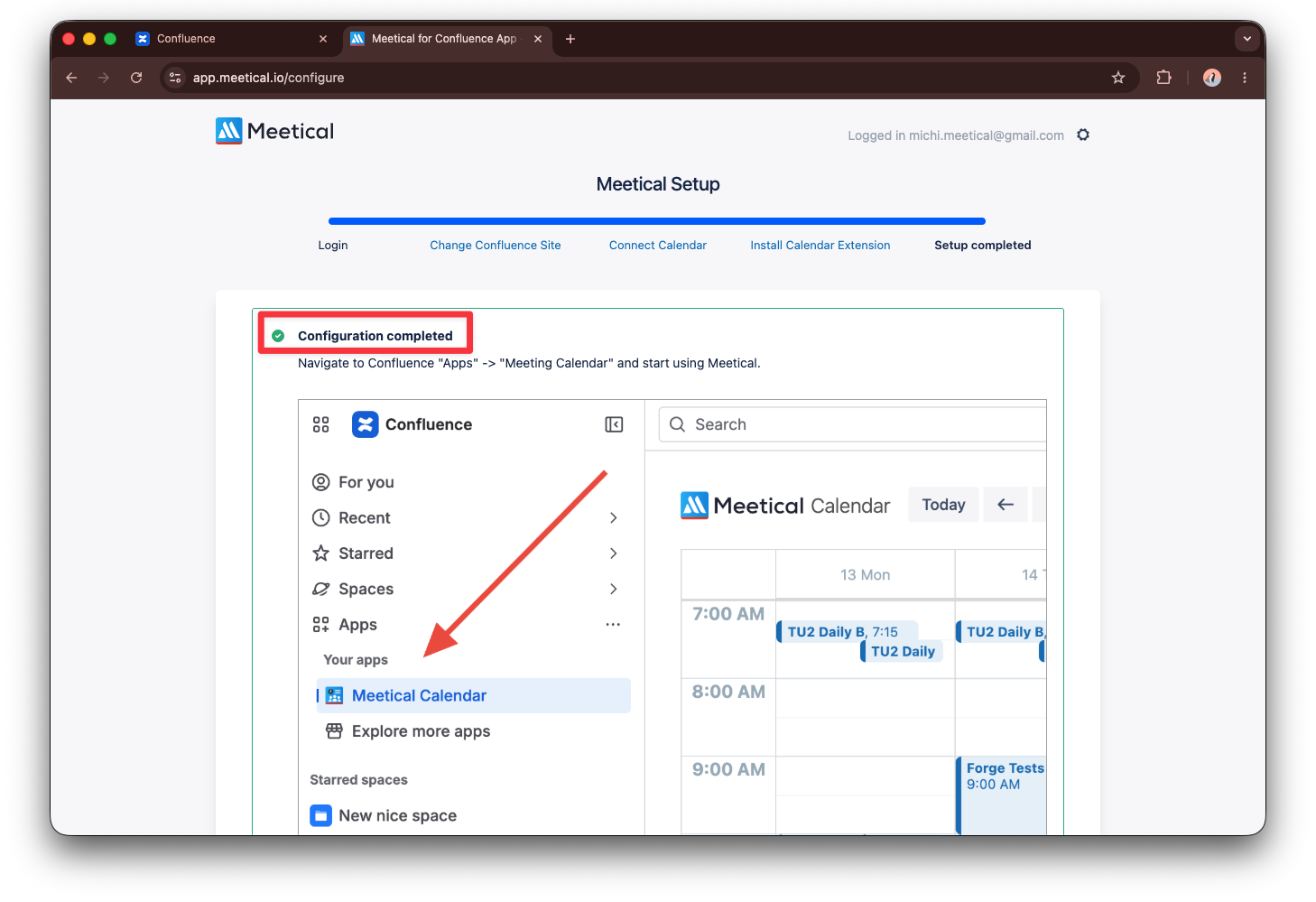Click the Navigate to Confluence instruction text

coord(529,363)
